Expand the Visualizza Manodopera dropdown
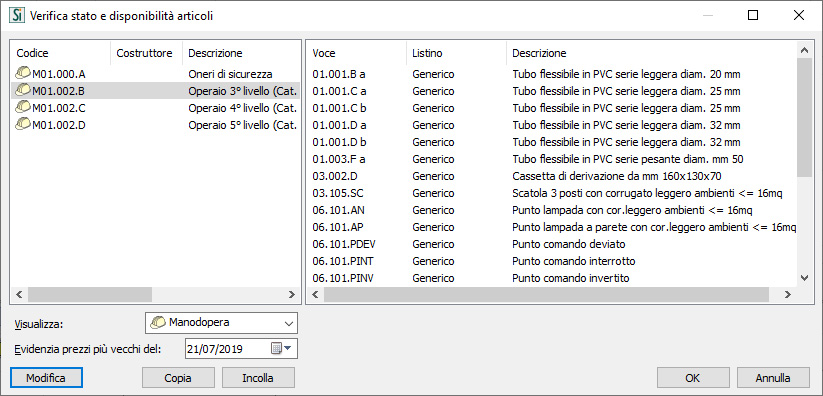 [221, 323]
